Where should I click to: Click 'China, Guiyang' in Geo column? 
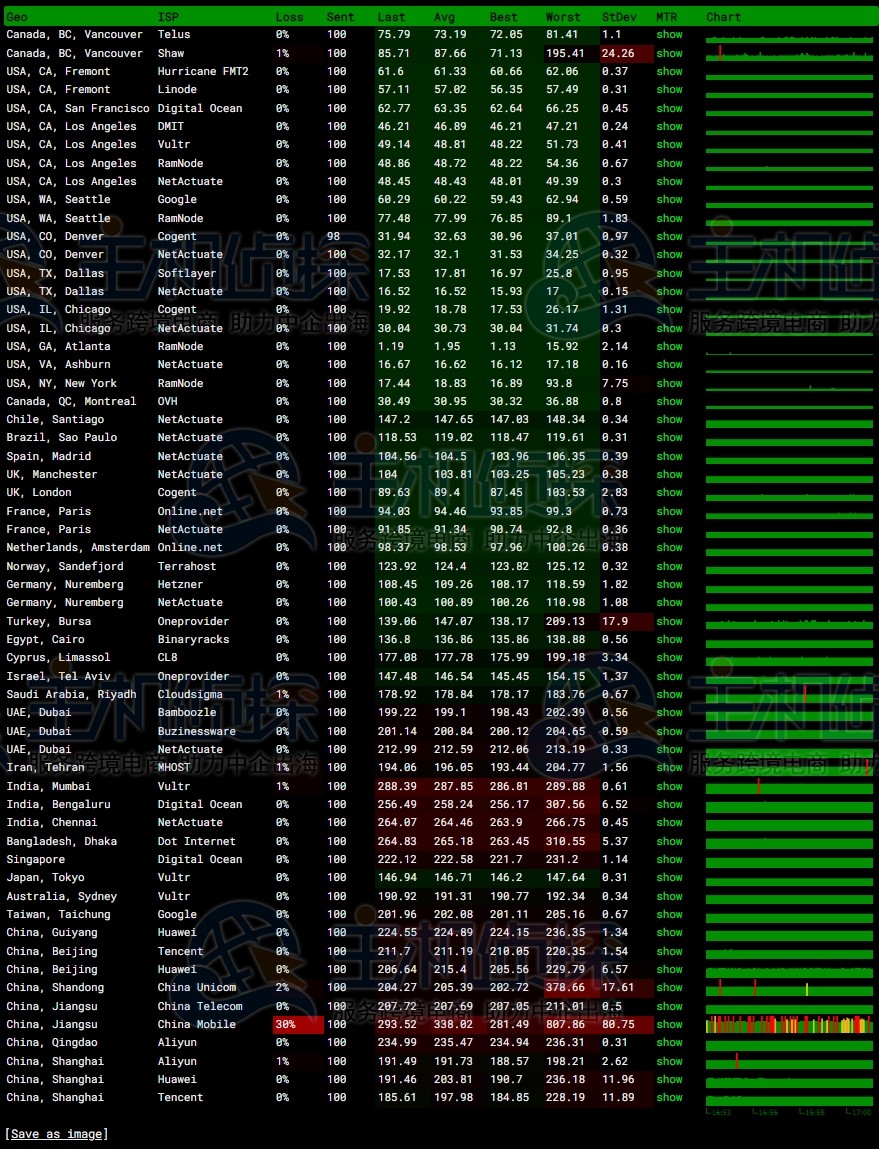(x=52, y=932)
